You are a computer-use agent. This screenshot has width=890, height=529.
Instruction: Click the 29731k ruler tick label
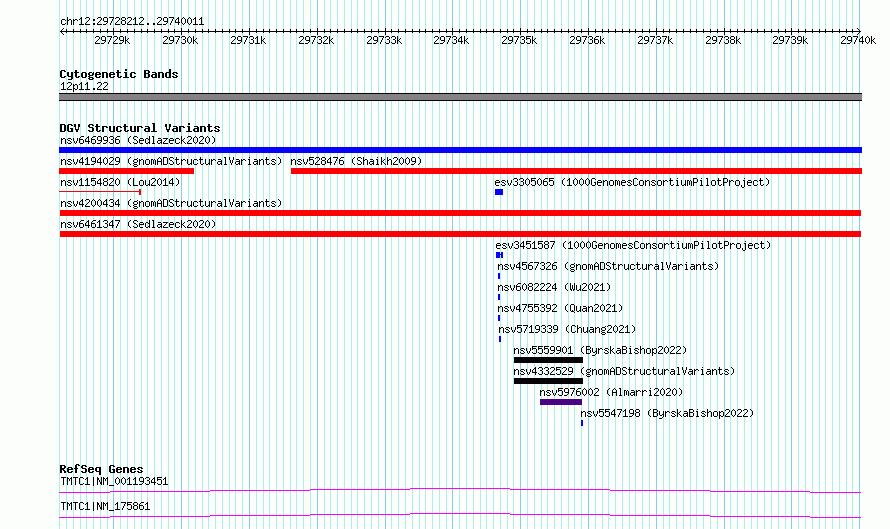[248, 40]
